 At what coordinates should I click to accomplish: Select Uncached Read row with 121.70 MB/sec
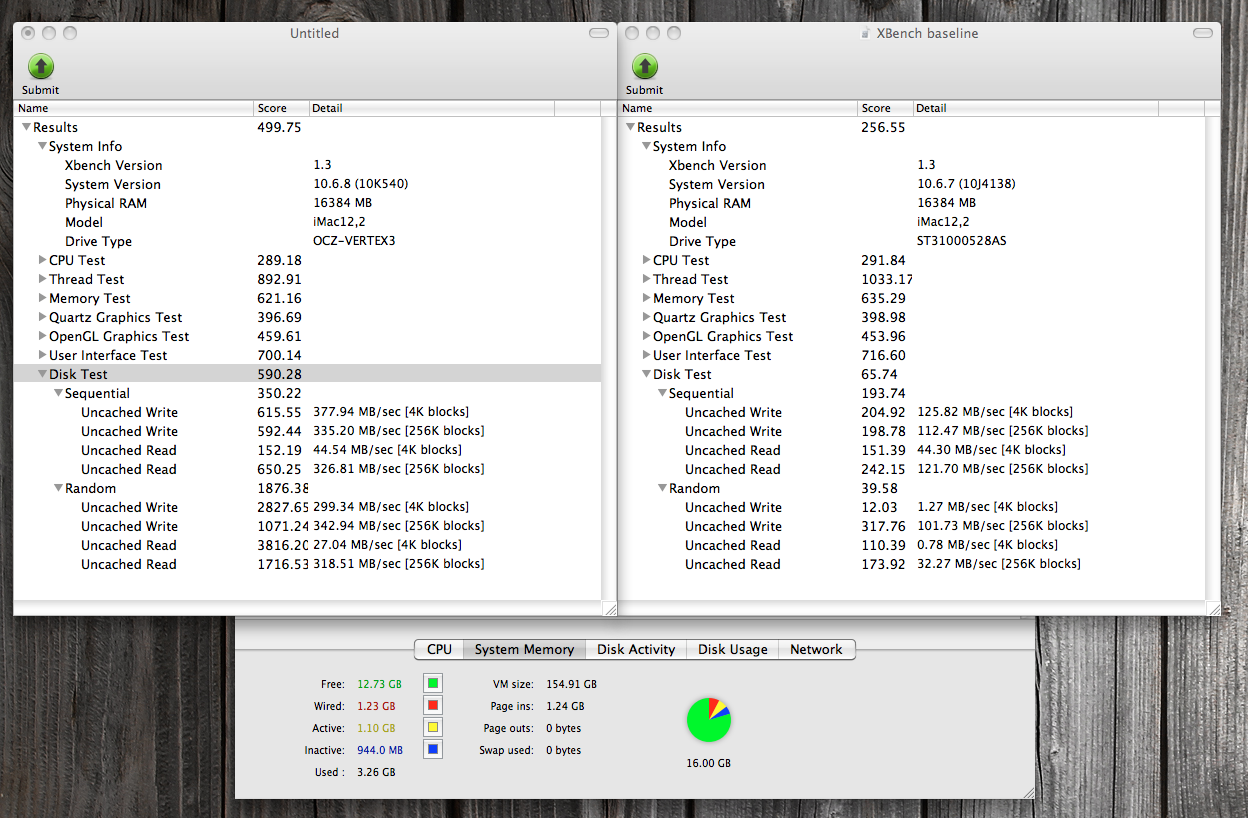coord(911,469)
